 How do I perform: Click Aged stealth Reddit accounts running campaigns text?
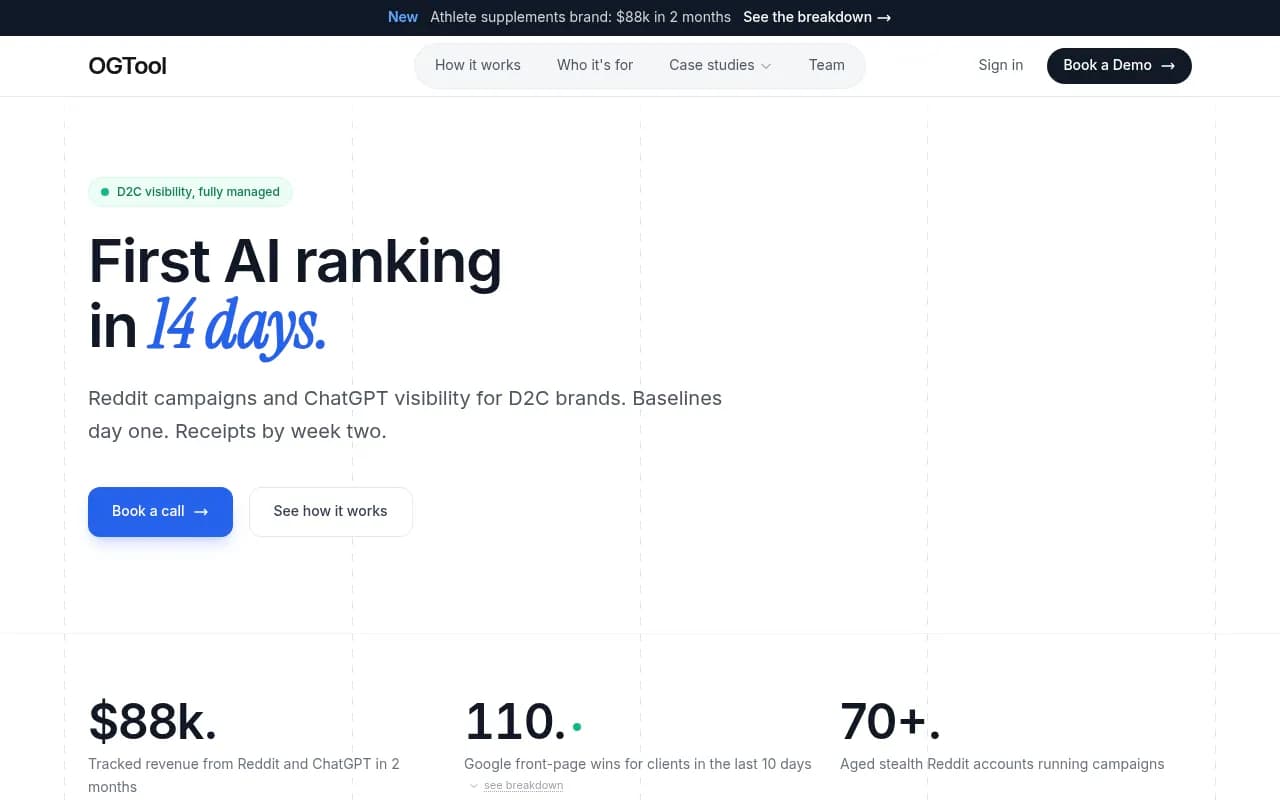pyautogui.click(x=1002, y=764)
